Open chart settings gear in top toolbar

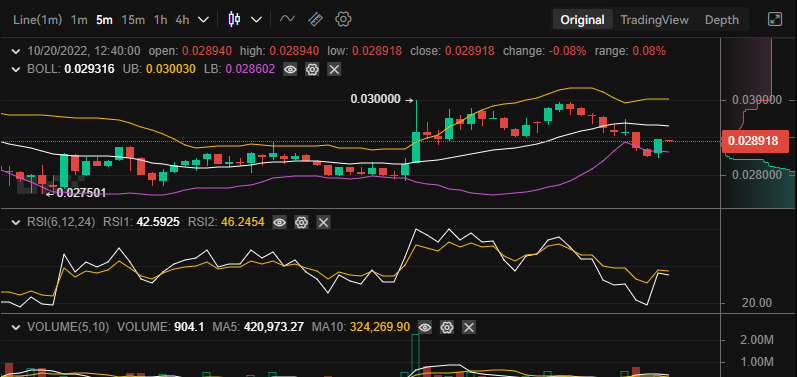(344, 19)
